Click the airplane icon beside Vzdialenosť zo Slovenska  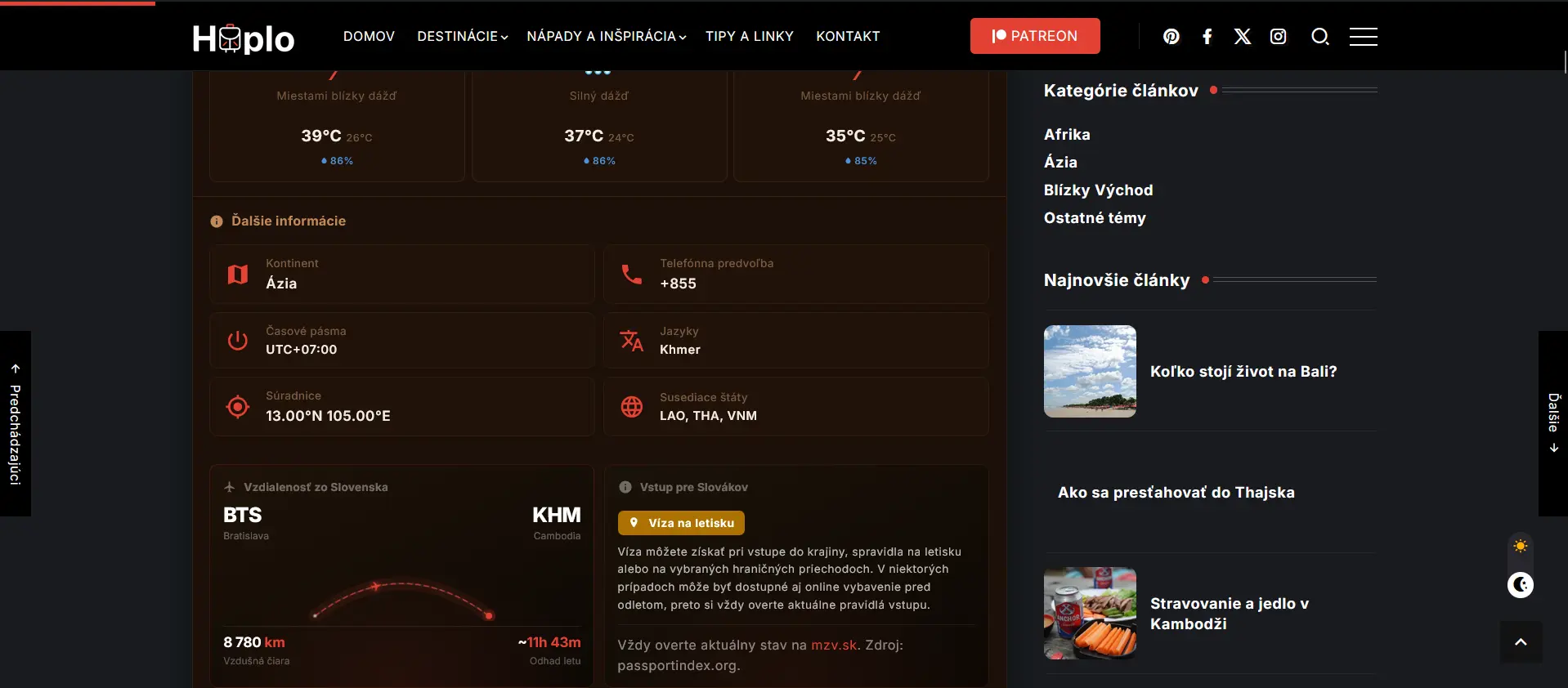230,487
